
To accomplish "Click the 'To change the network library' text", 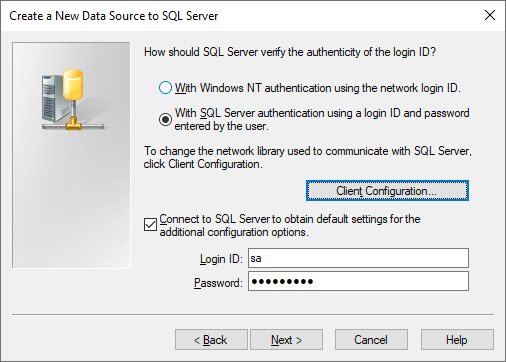I will [307, 157].
